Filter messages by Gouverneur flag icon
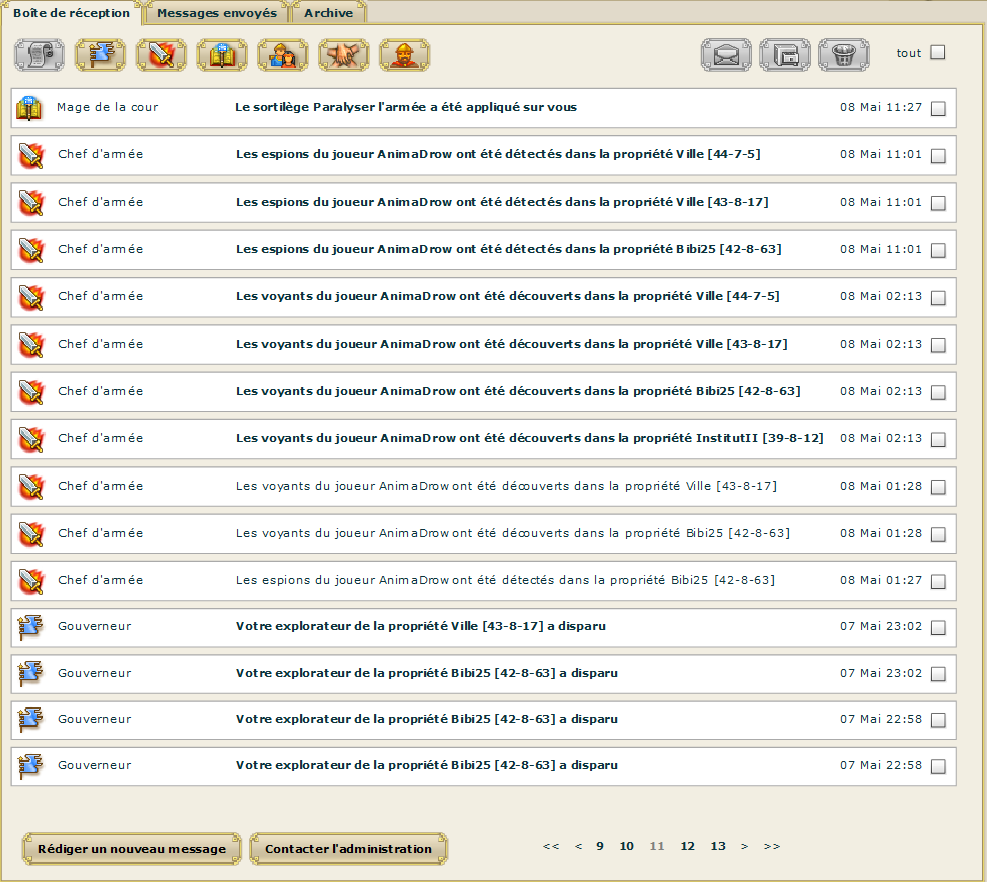The height and width of the screenshot is (882, 987). point(100,54)
